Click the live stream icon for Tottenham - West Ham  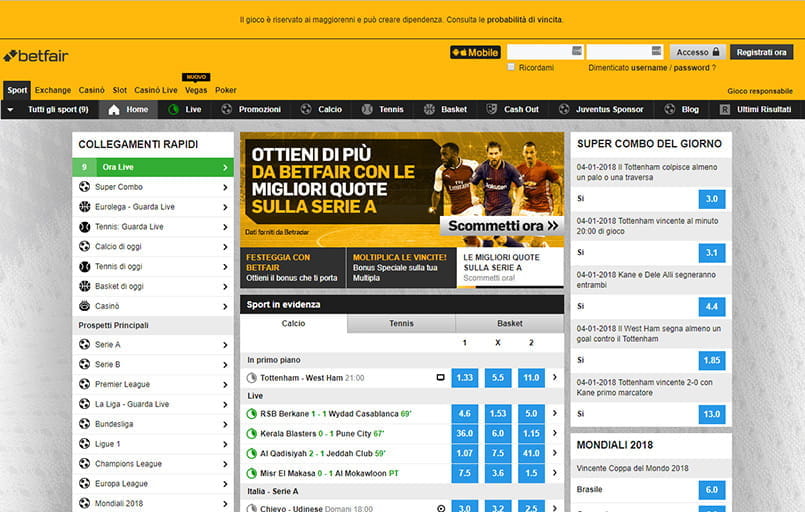click(x=440, y=377)
